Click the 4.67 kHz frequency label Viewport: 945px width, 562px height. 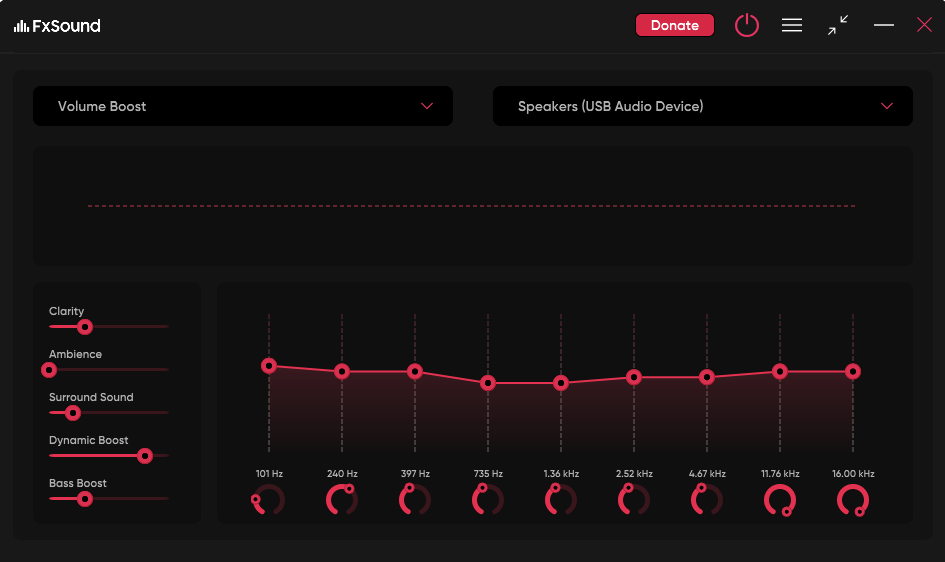tap(707, 473)
